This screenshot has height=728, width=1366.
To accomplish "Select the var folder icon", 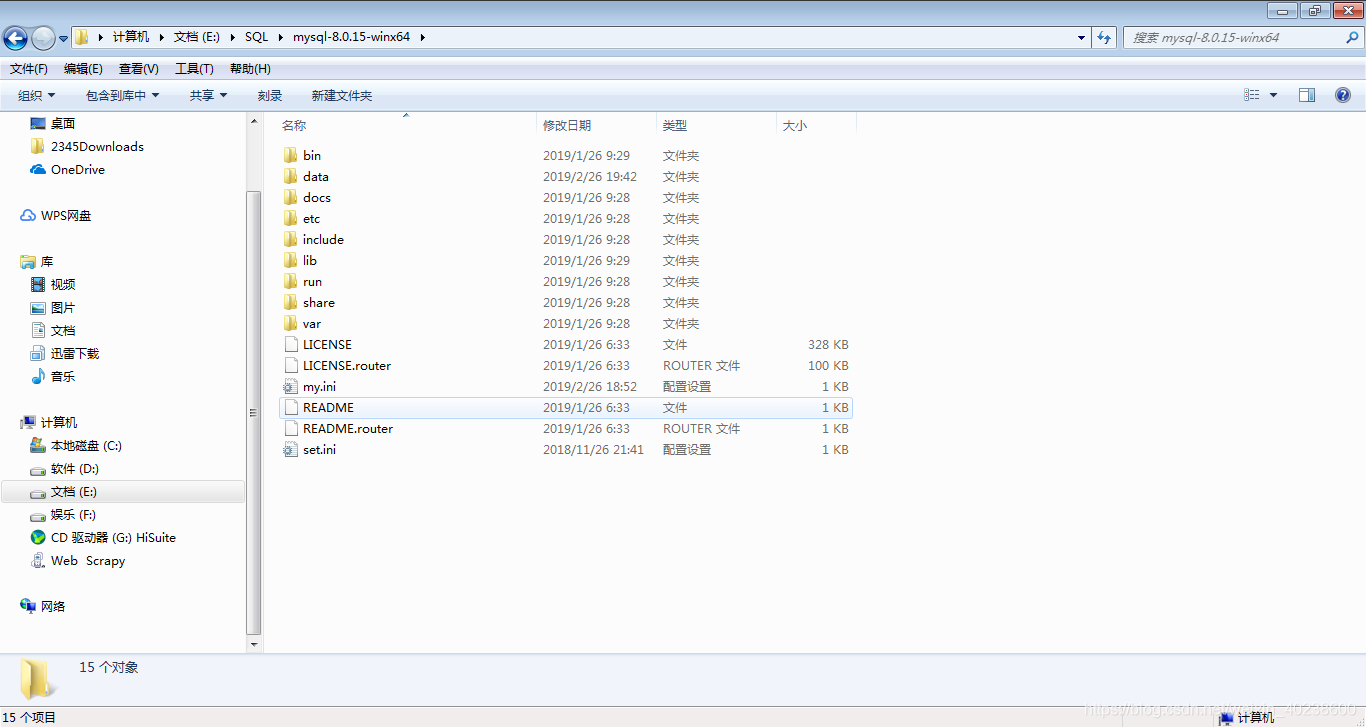I will click(291, 323).
